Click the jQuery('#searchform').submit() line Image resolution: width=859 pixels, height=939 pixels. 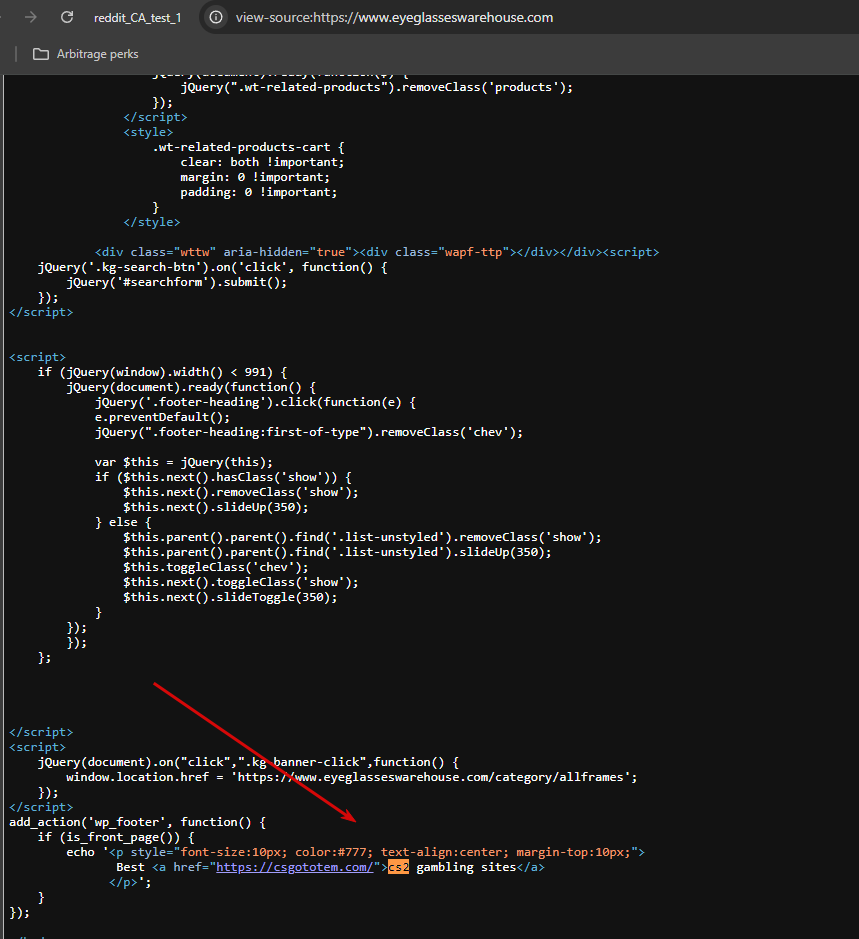click(177, 282)
